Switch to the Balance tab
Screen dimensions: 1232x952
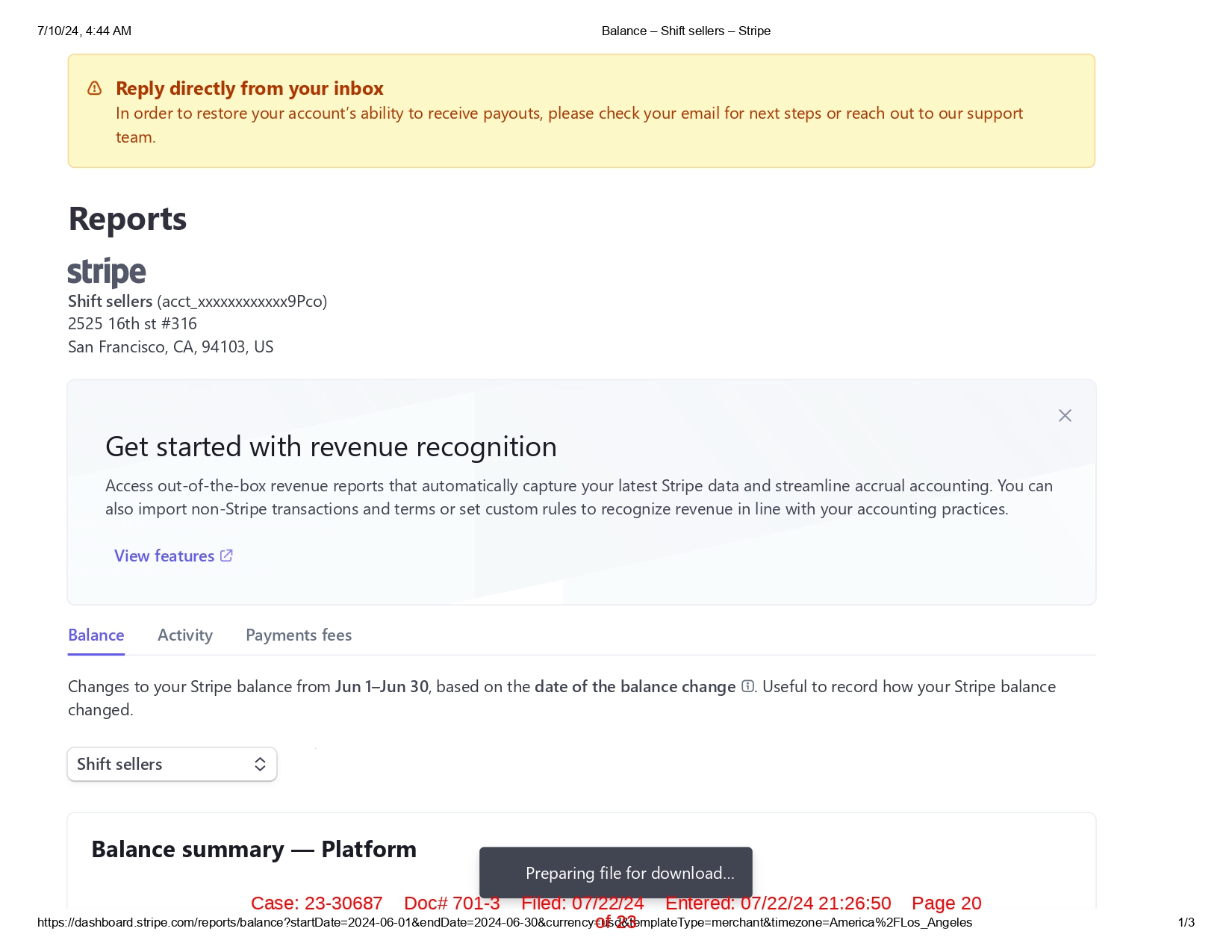point(96,635)
